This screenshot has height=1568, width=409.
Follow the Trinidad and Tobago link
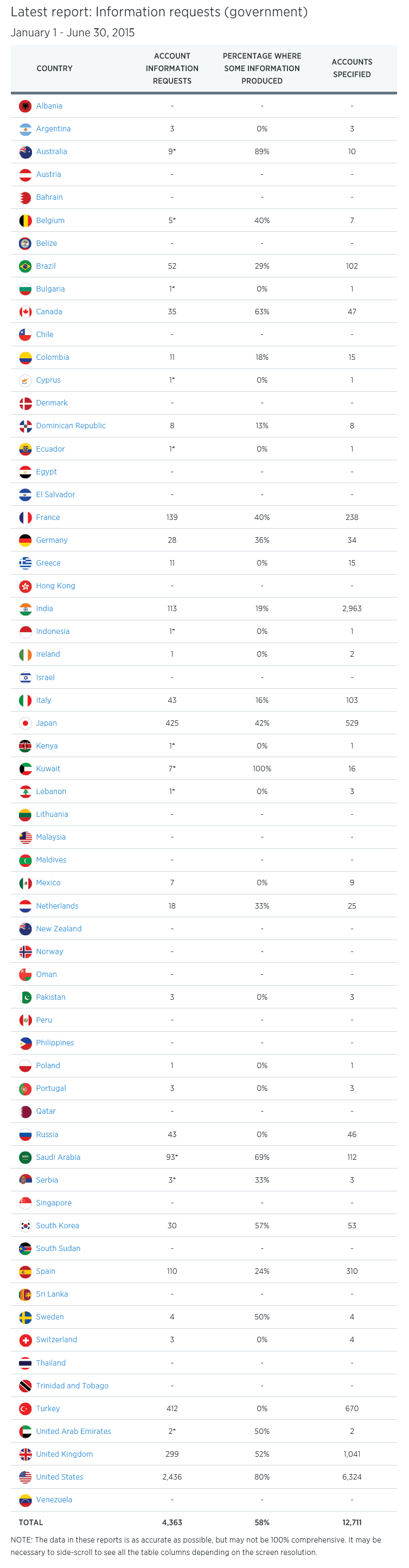click(x=72, y=1386)
